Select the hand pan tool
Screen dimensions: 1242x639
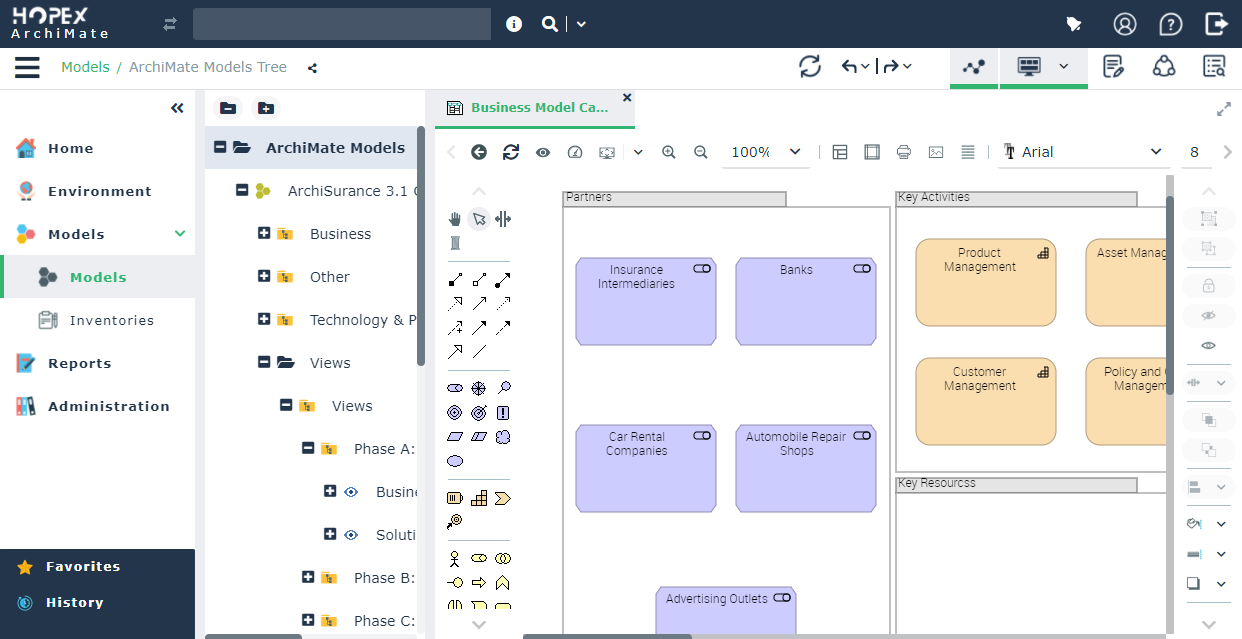click(455, 219)
